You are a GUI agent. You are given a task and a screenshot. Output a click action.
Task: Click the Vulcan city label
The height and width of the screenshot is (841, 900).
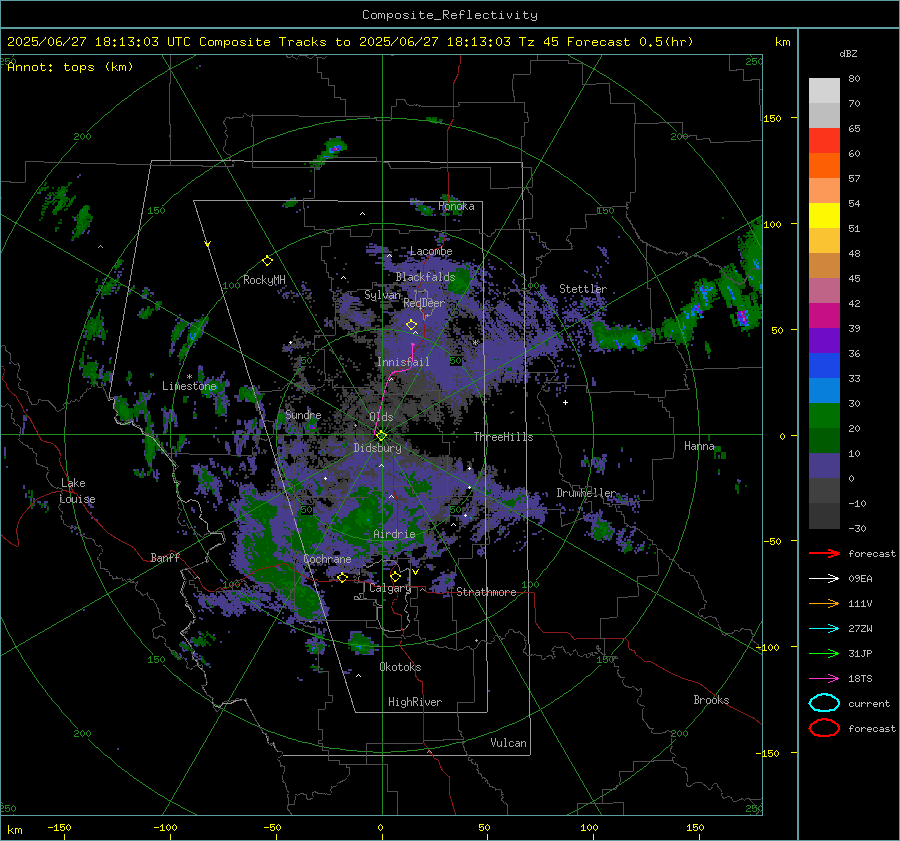[509, 743]
